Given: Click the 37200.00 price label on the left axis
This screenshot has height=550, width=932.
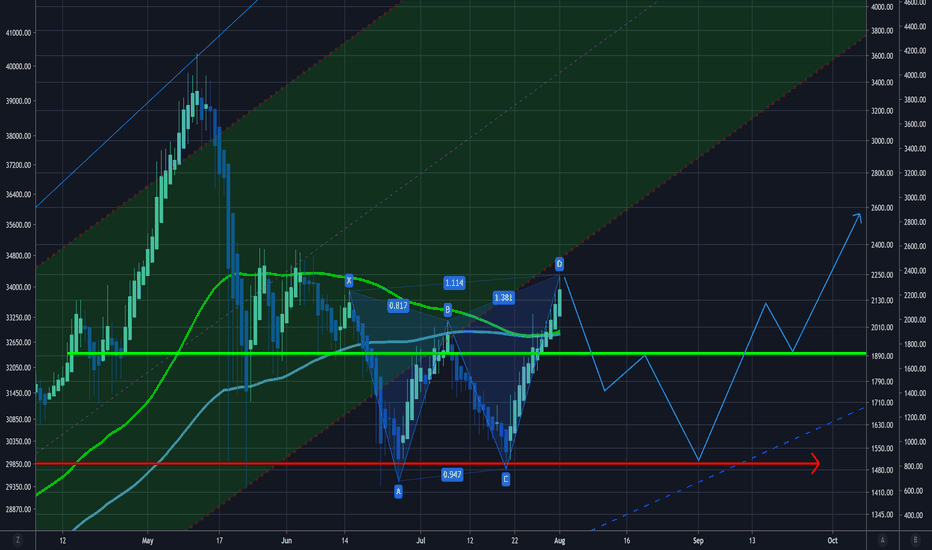Looking at the screenshot, I should click(x=18, y=165).
